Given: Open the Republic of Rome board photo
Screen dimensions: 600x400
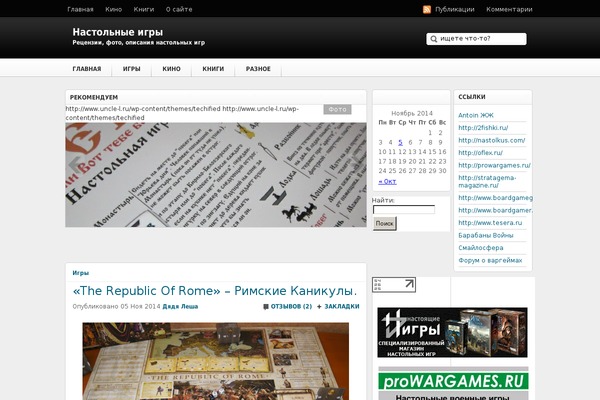Looking at the screenshot, I should [x=215, y=361].
